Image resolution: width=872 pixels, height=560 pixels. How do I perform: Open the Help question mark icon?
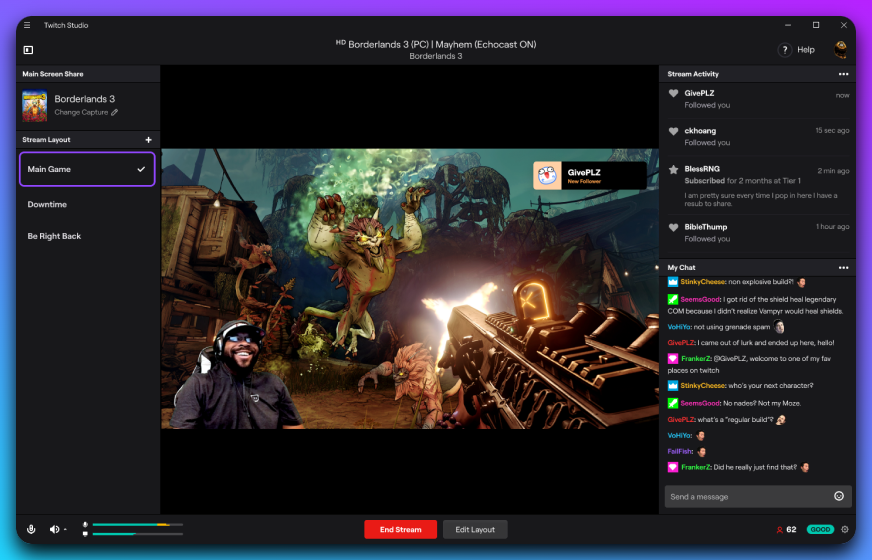point(785,50)
